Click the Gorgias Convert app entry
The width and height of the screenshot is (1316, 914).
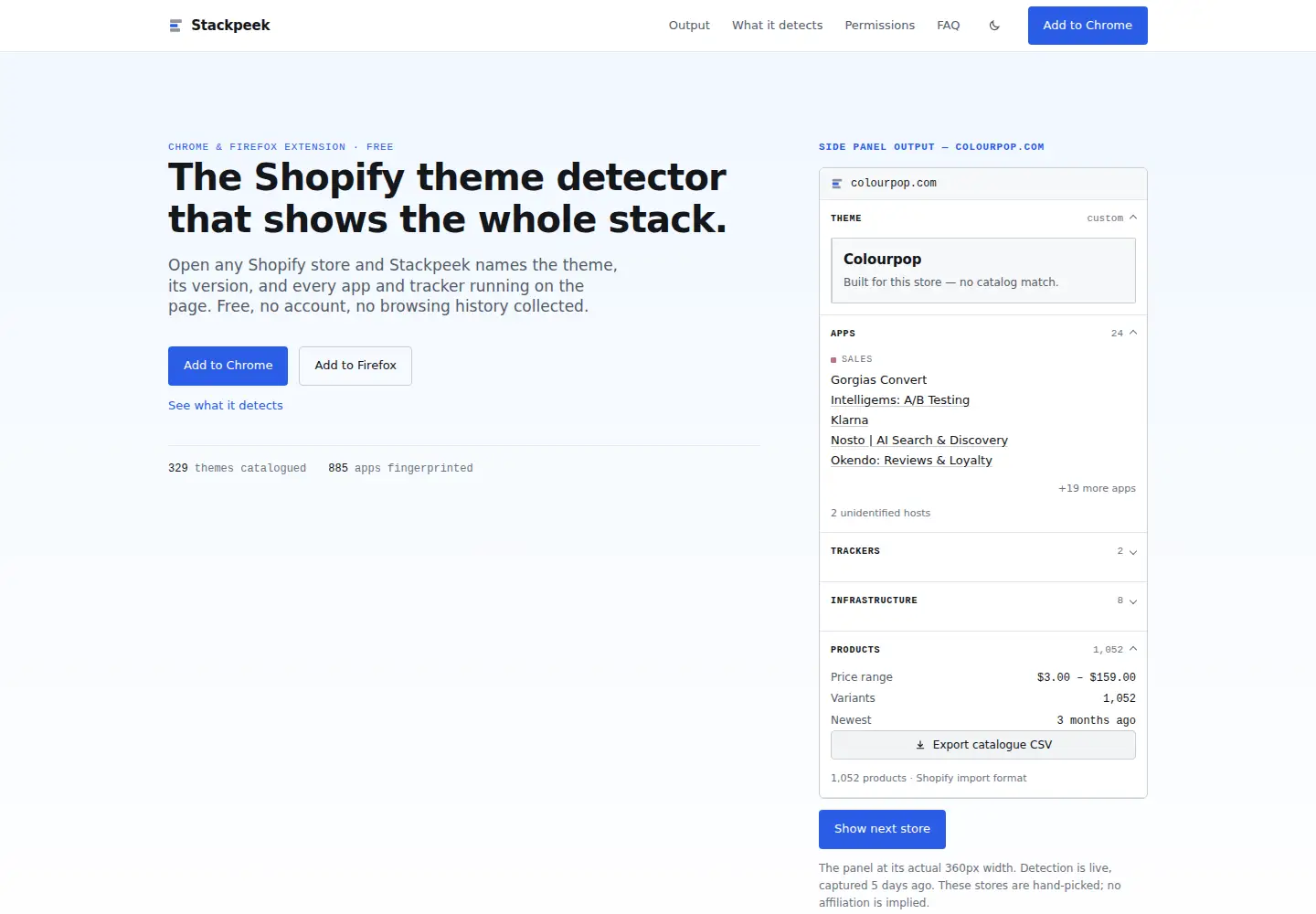(x=878, y=380)
